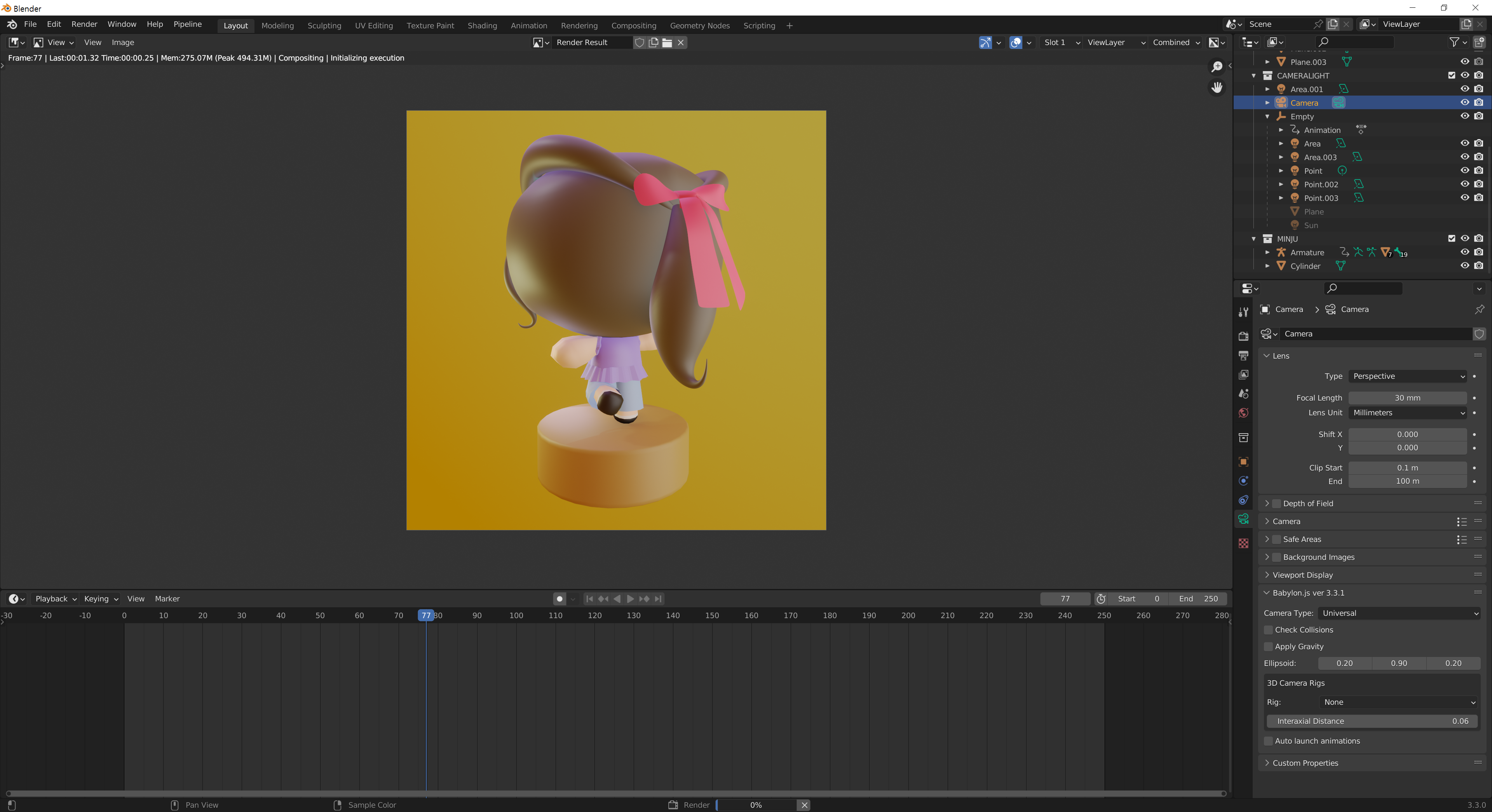Jump to the timeline end frame
The width and height of the screenshot is (1492, 812).
(658, 599)
